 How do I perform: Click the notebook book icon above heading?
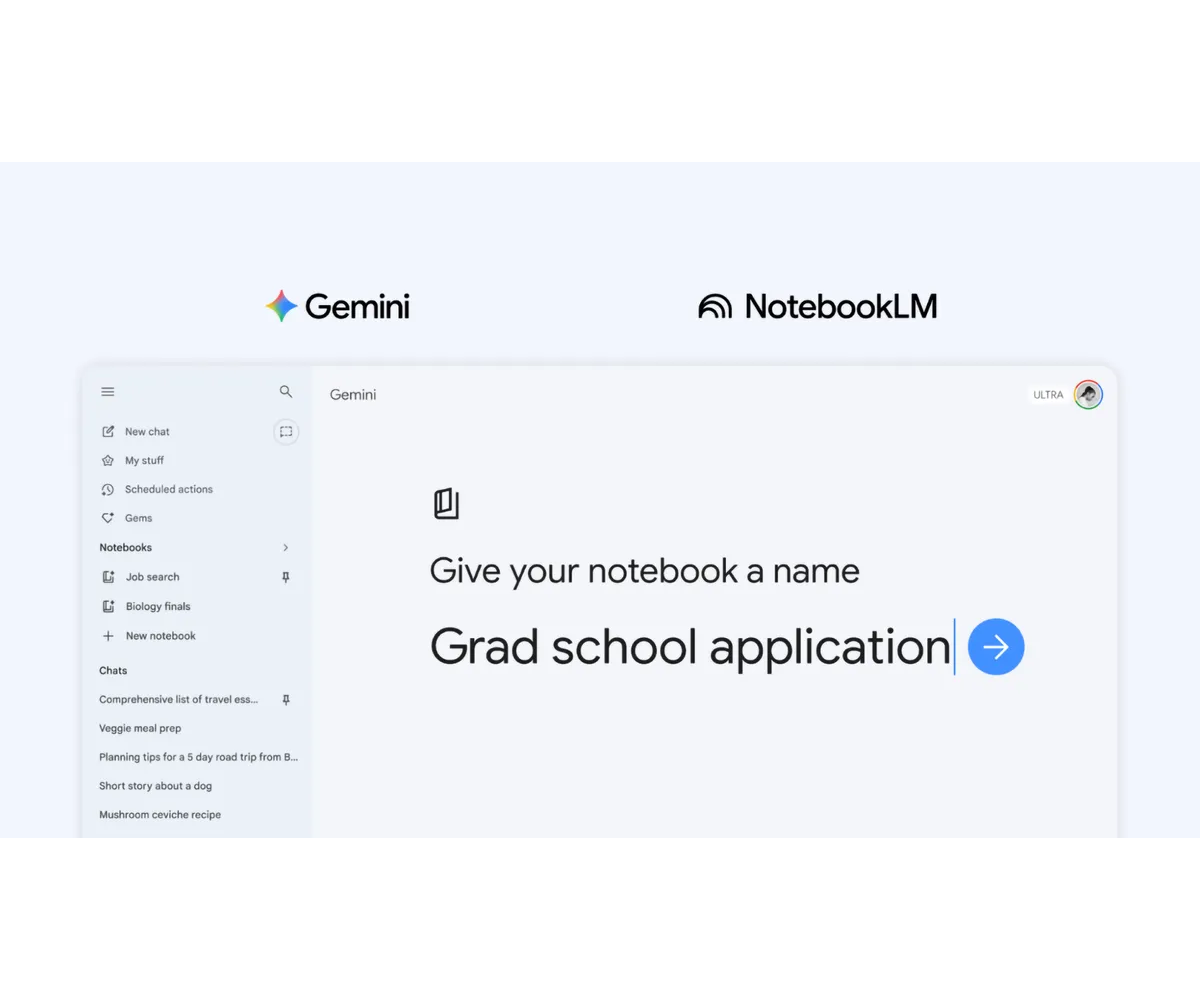tap(446, 504)
